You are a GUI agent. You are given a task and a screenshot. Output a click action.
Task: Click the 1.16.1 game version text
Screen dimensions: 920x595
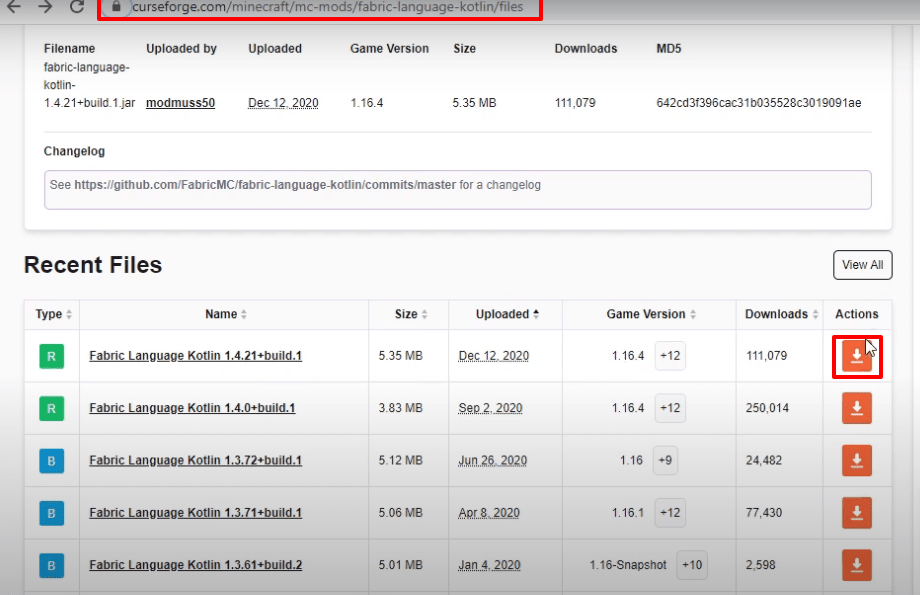pyautogui.click(x=628, y=512)
